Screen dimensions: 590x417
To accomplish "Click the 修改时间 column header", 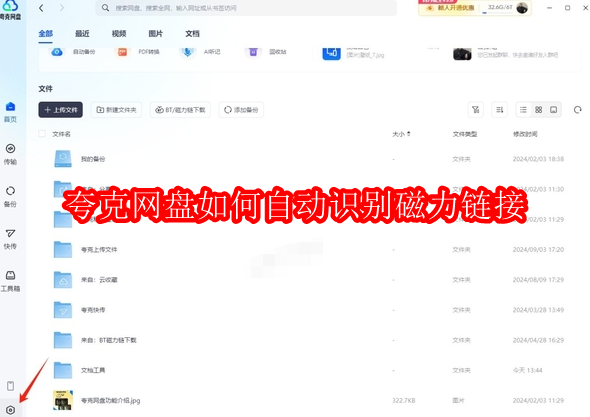I will tap(525, 134).
